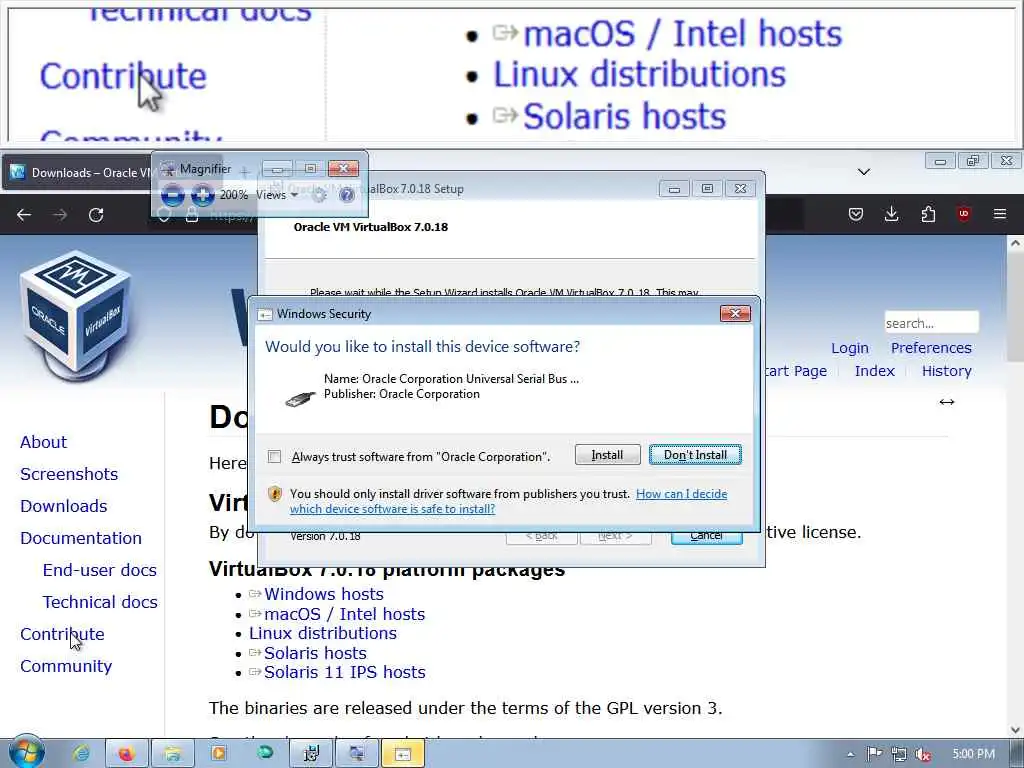The width and height of the screenshot is (1024, 768).
Task: Open the Solaris 11 IPS hosts link
Action: pyautogui.click(x=344, y=672)
